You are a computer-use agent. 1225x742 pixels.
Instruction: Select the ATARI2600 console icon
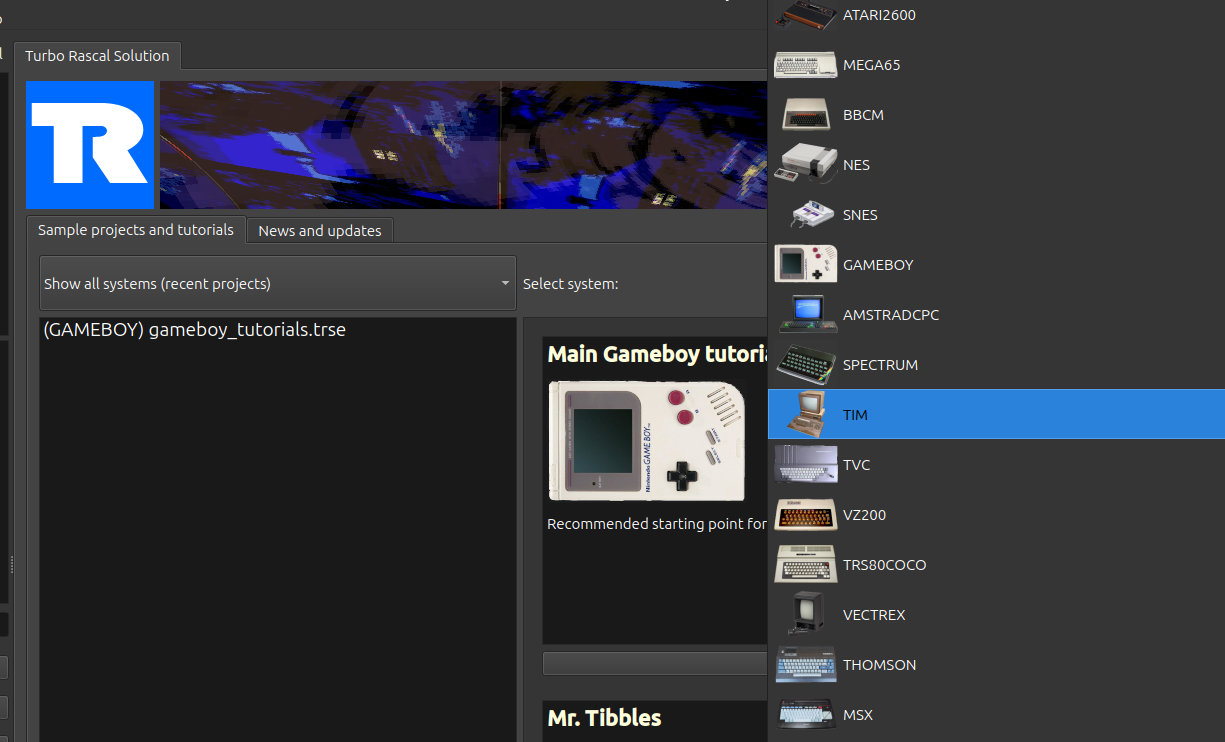tap(806, 14)
